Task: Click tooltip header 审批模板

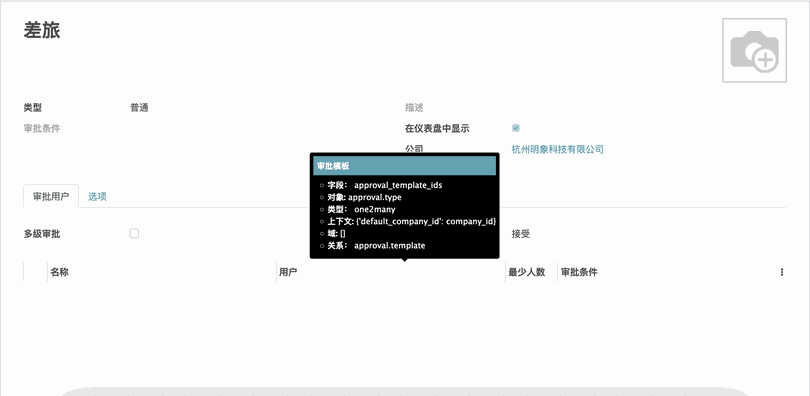Action: tap(404, 166)
